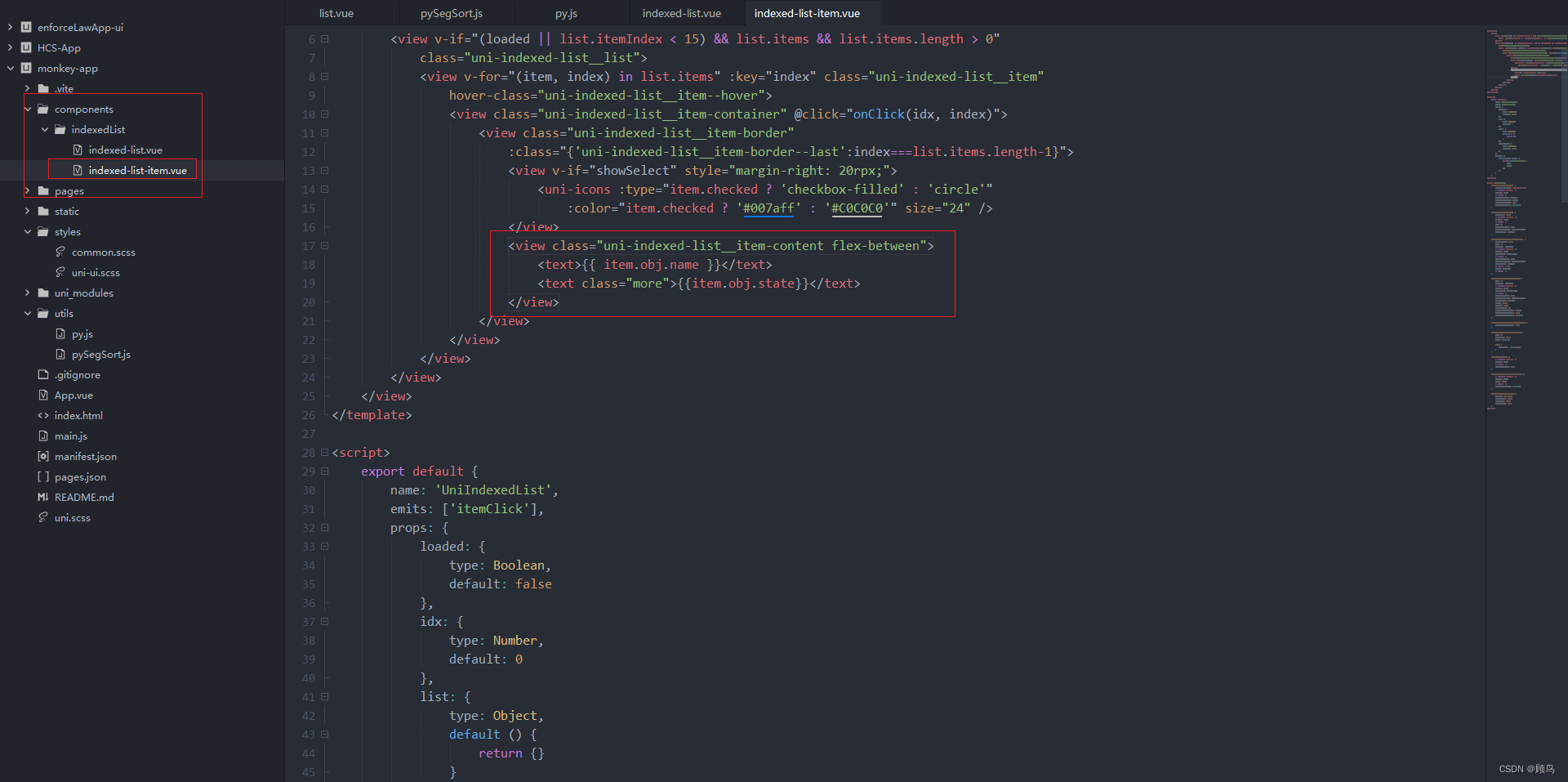The image size is (1568, 782).
Task: Open pages.json file
Action: click(80, 476)
